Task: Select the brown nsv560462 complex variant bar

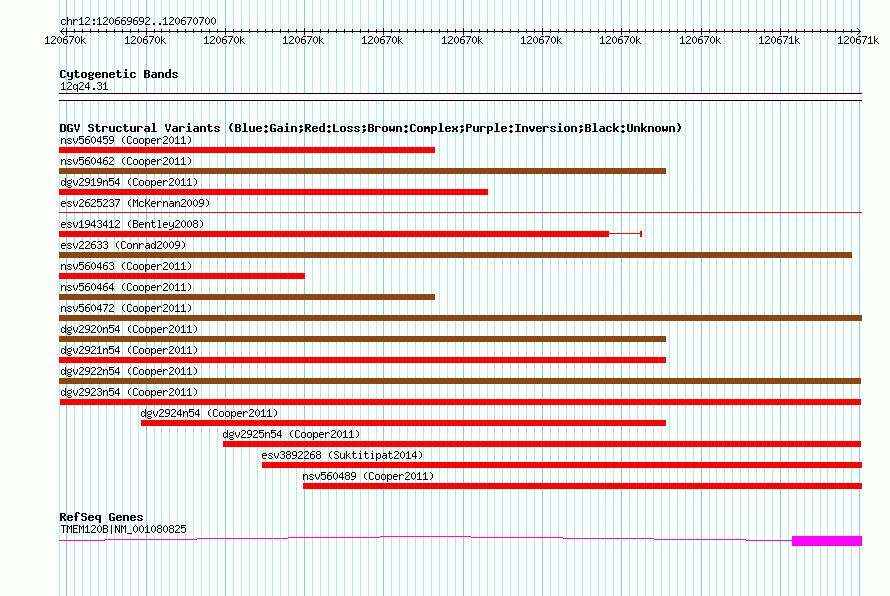Action: [x=363, y=171]
